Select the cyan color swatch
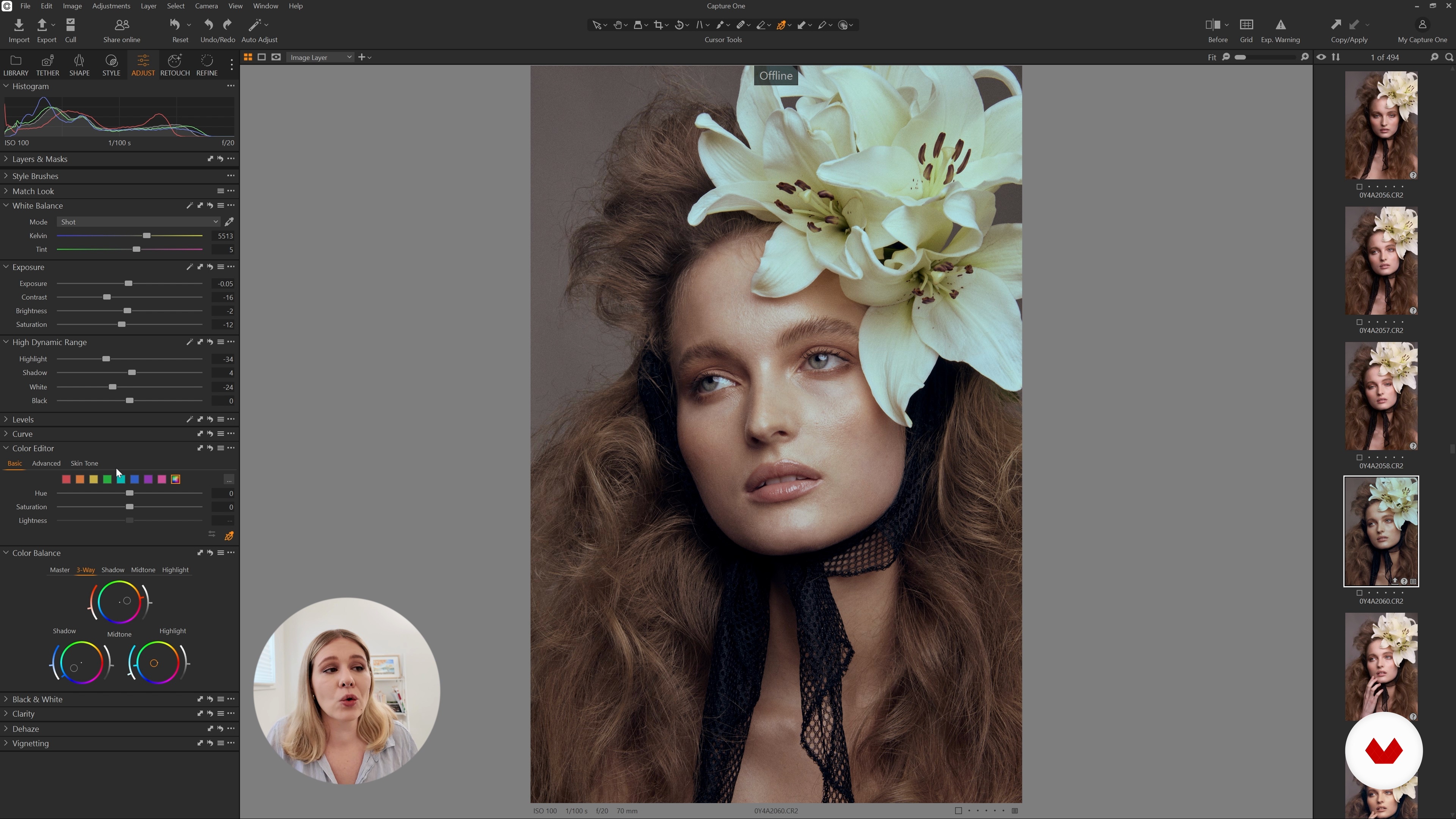The width and height of the screenshot is (1456, 819). point(121,479)
